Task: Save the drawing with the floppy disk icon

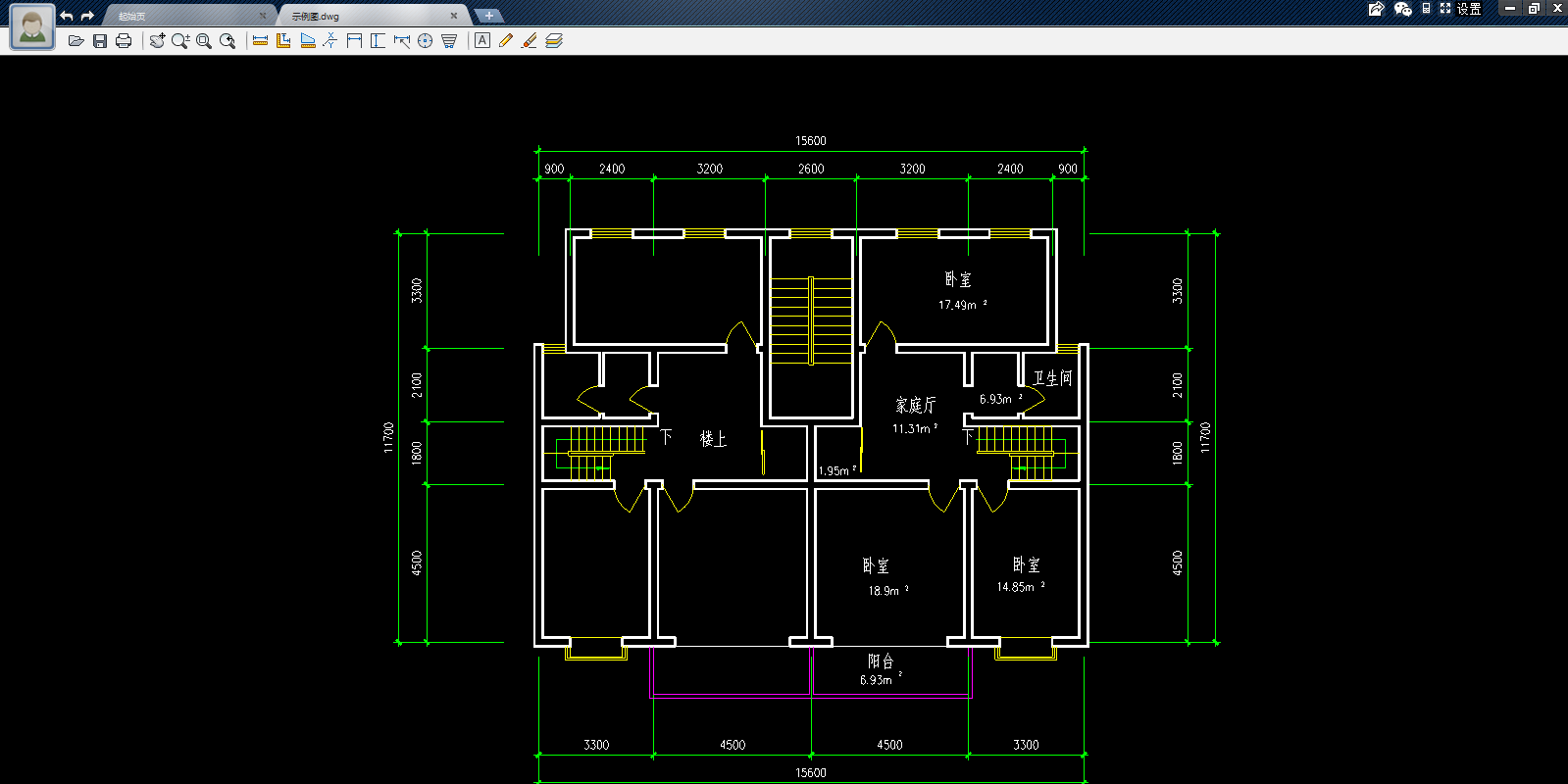Action: click(99, 41)
